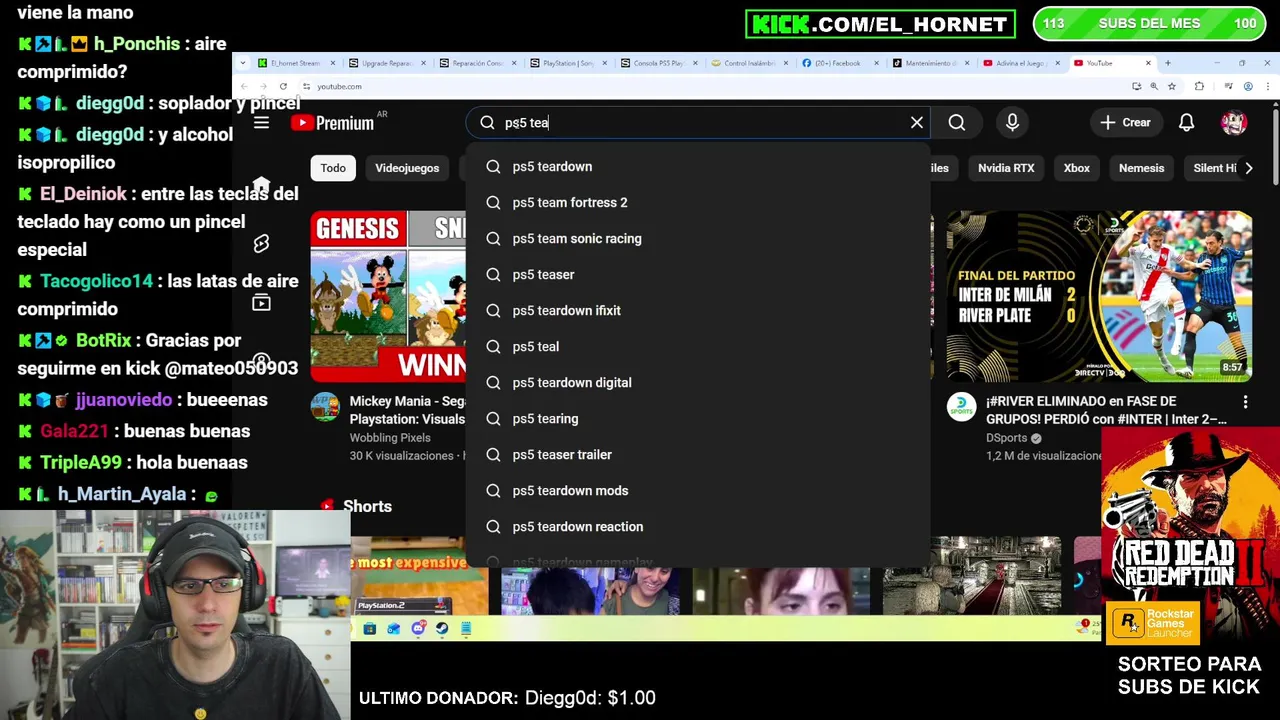Image resolution: width=1280 pixels, height=720 pixels.
Task: Open the Subscriptions icon in YouTube sidebar
Action: click(261, 303)
